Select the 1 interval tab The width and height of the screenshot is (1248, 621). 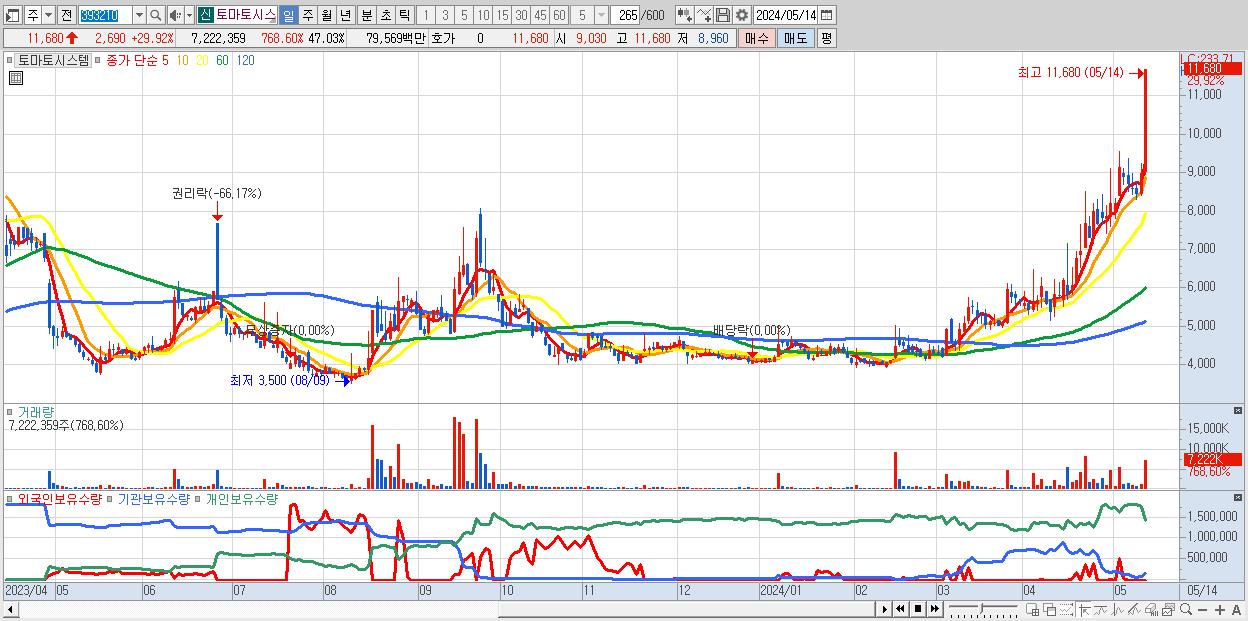coord(425,15)
